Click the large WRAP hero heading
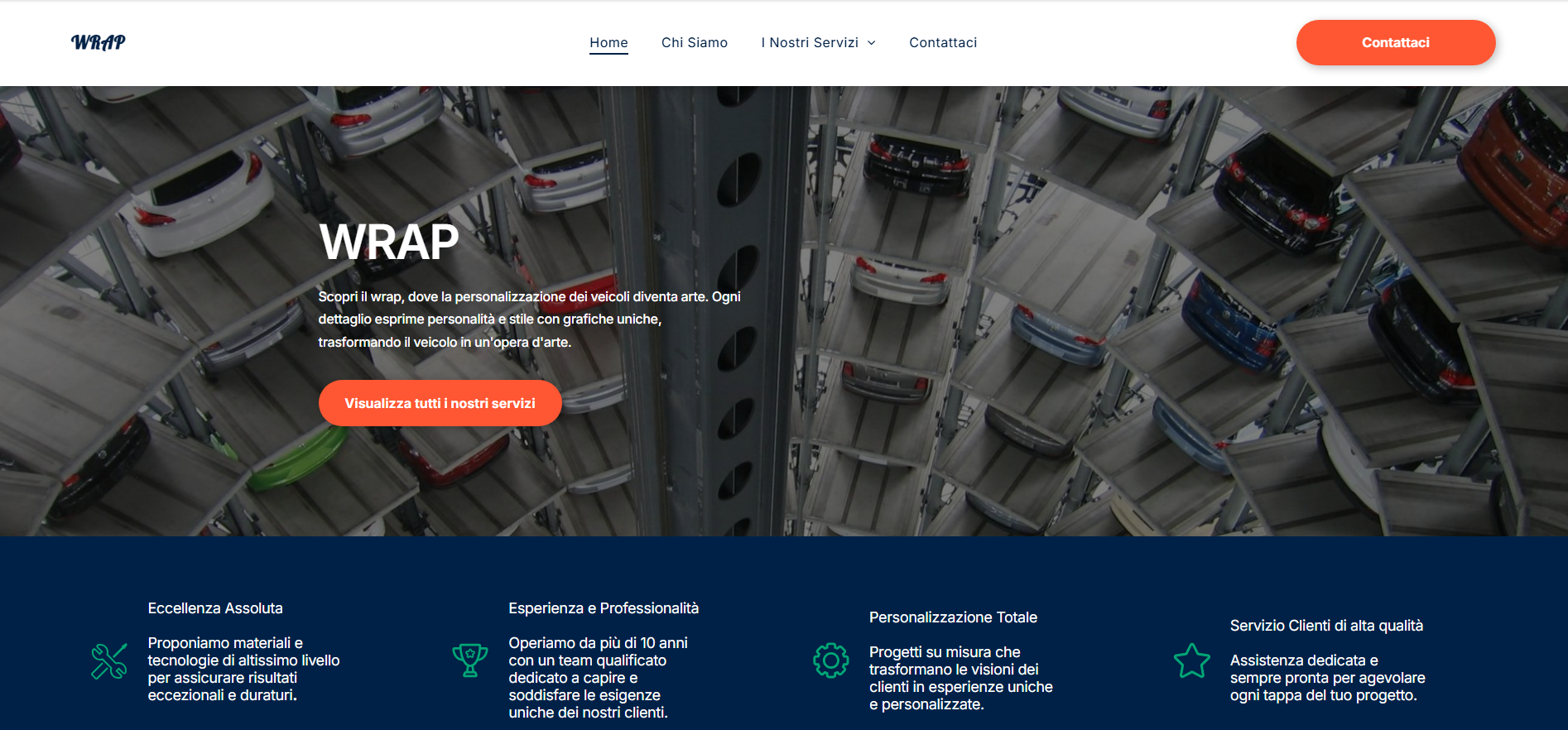Image resolution: width=1568 pixels, height=730 pixels. click(x=388, y=242)
